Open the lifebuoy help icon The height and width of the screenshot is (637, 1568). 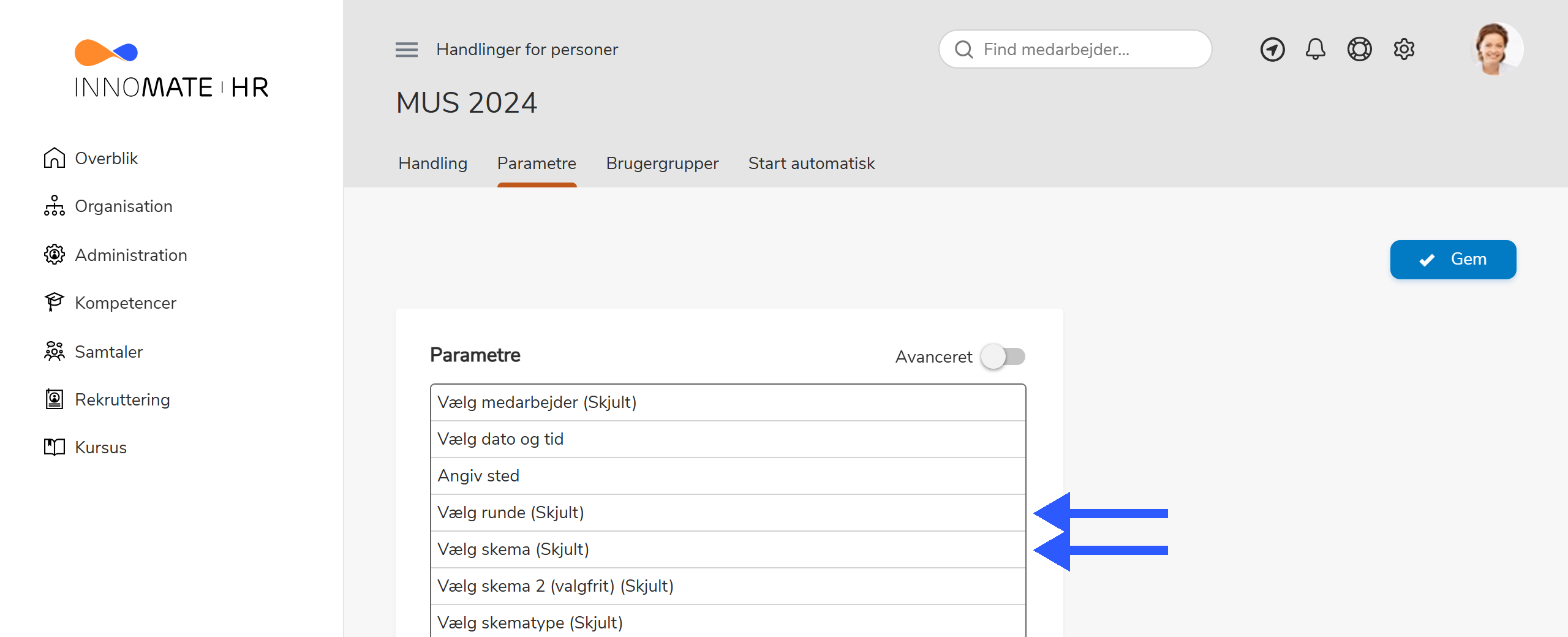click(1359, 49)
